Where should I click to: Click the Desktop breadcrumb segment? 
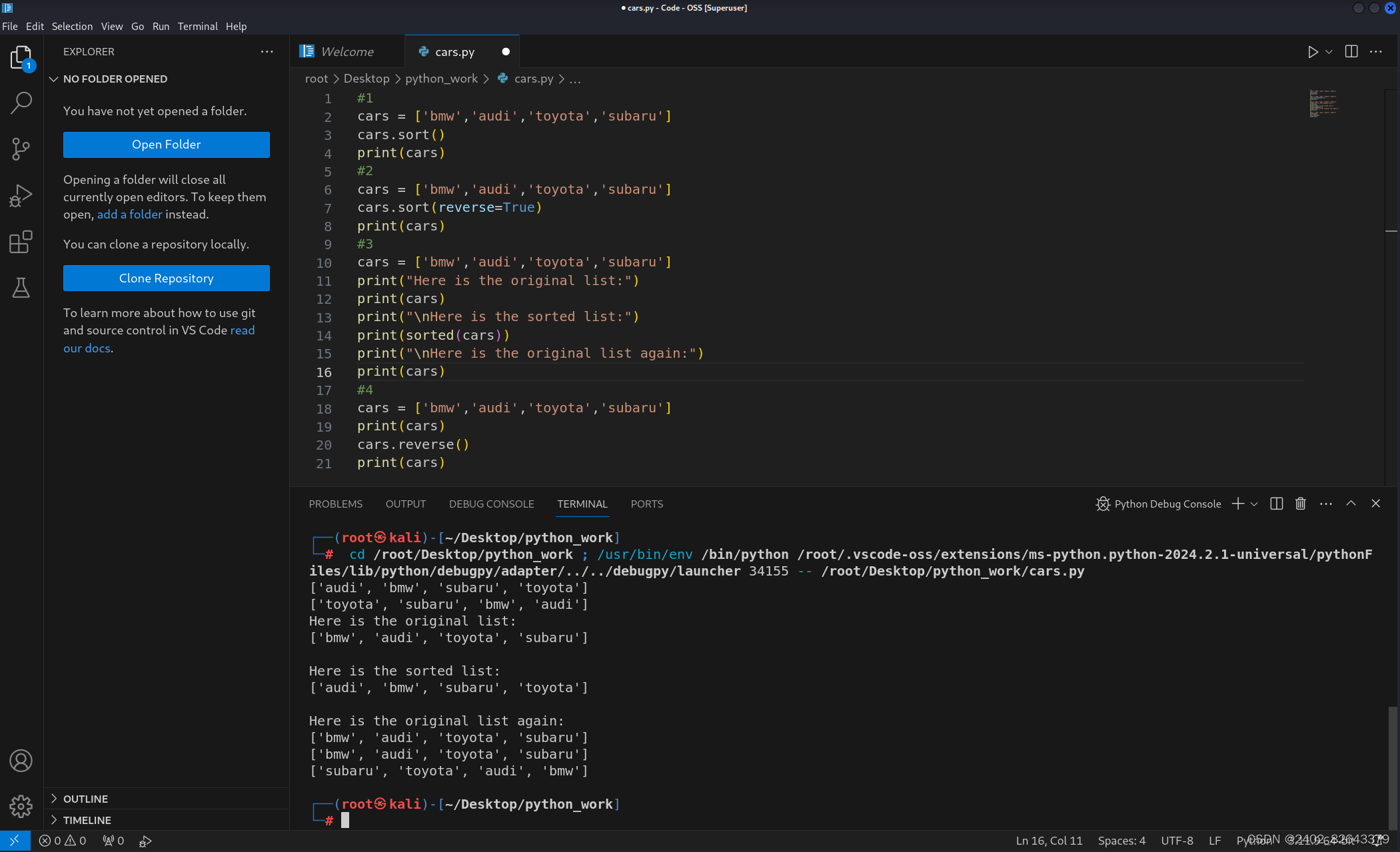pyautogui.click(x=366, y=79)
